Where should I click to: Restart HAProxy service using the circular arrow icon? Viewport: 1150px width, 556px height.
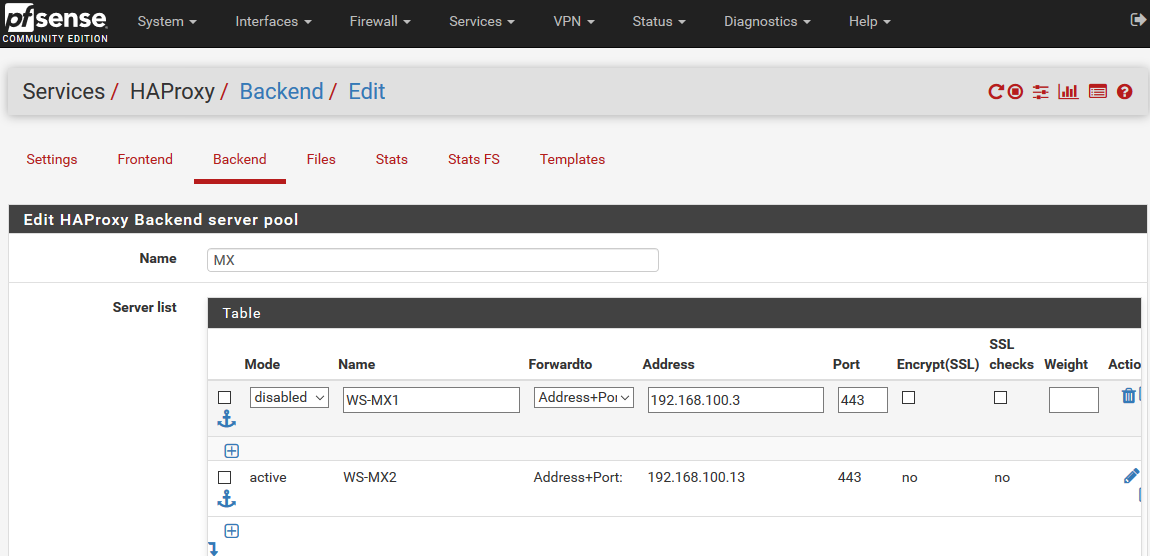tap(995, 92)
